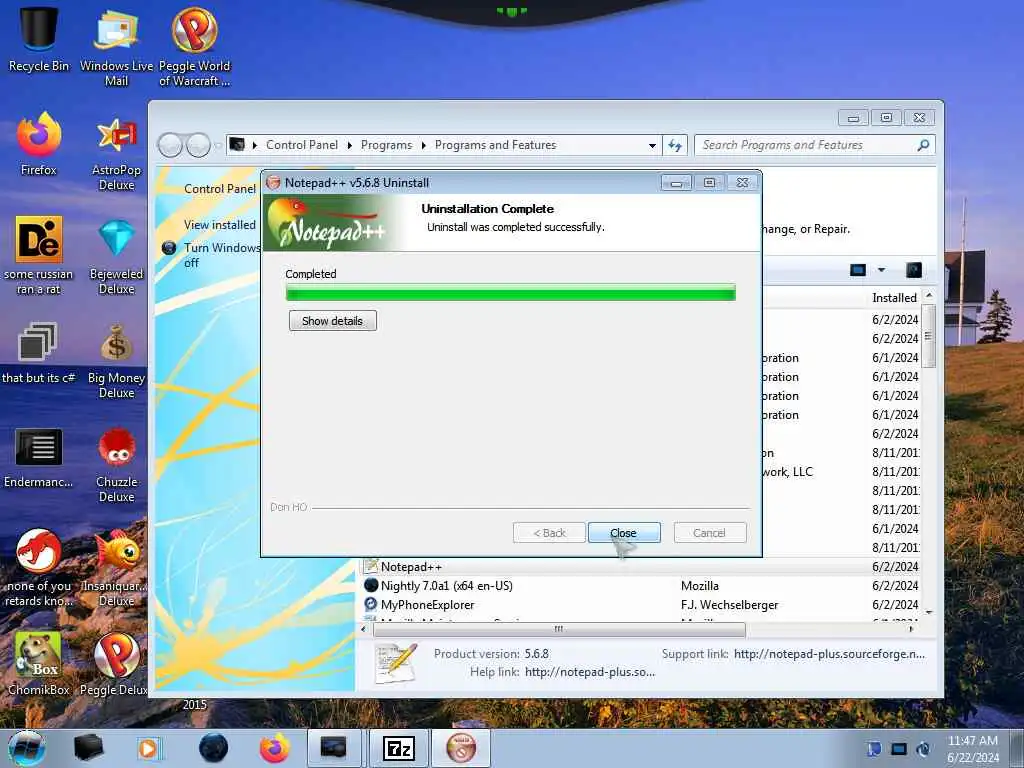Select the 'none of you' desktop icon
Viewport: 1024px width, 768px height.
click(38, 567)
